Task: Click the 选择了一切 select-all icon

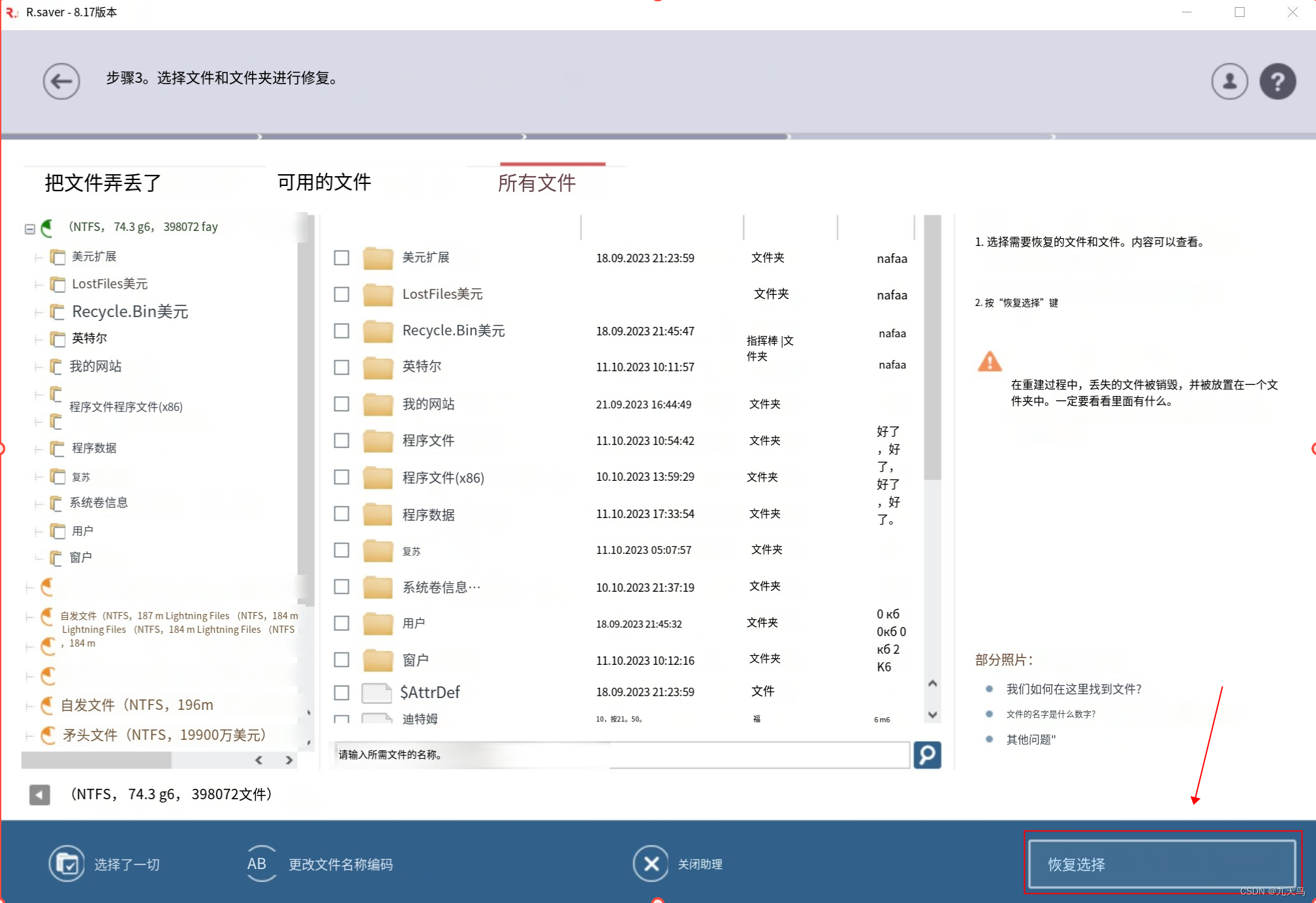Action: point(67,863)
